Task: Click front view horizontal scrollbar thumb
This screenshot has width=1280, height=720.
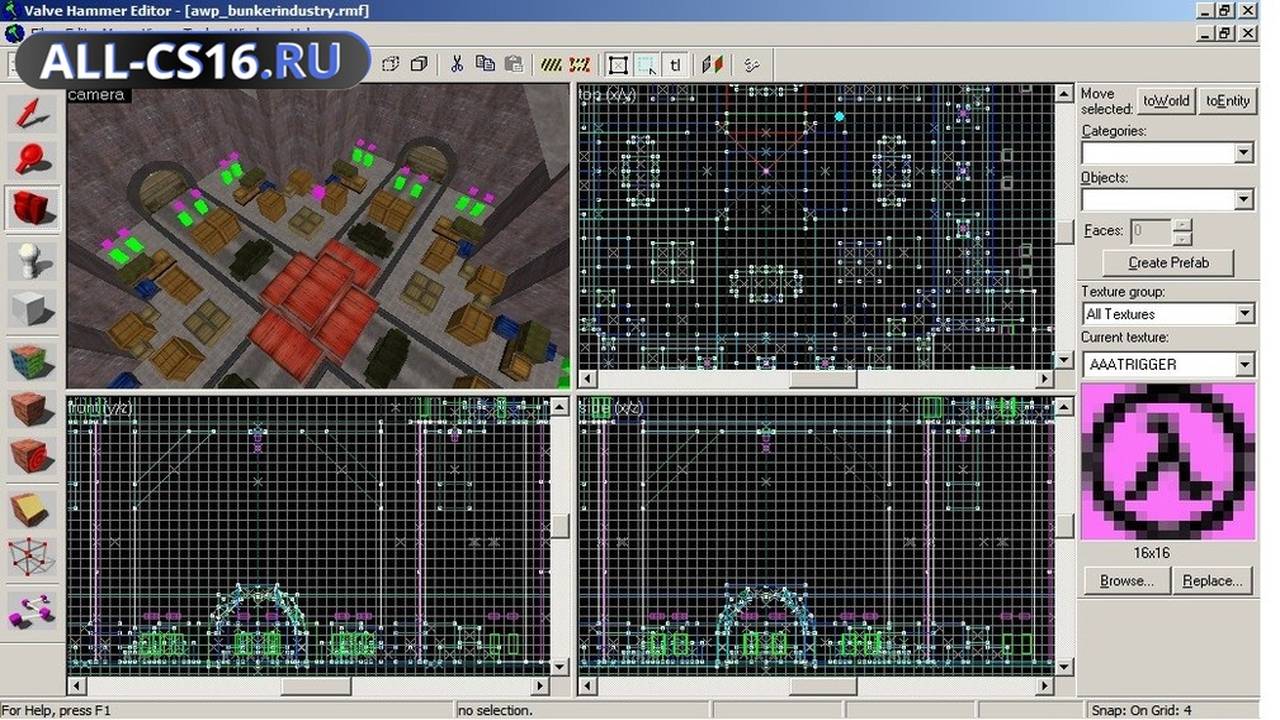Action: pyautogui.click(x=315, y=686)
